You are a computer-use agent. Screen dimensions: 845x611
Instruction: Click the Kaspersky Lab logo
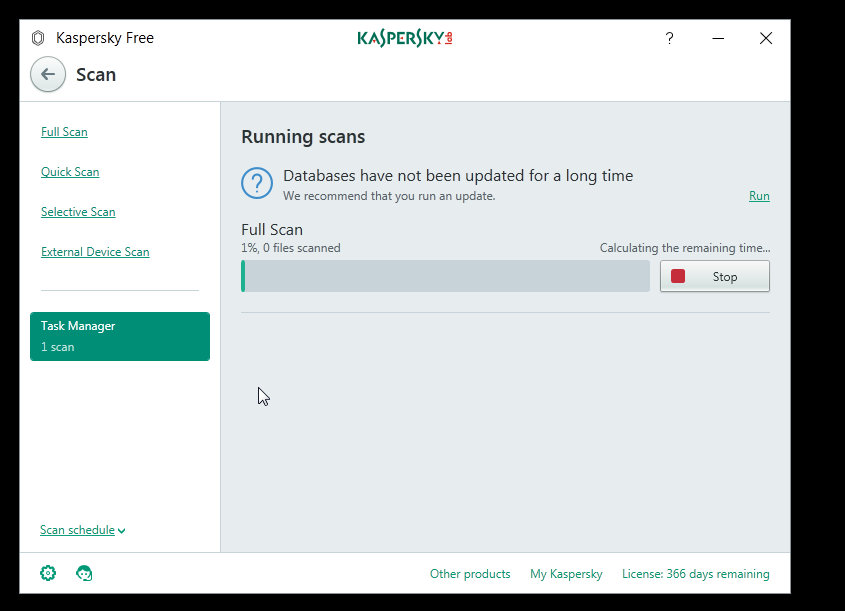click(x=405, y=38)
